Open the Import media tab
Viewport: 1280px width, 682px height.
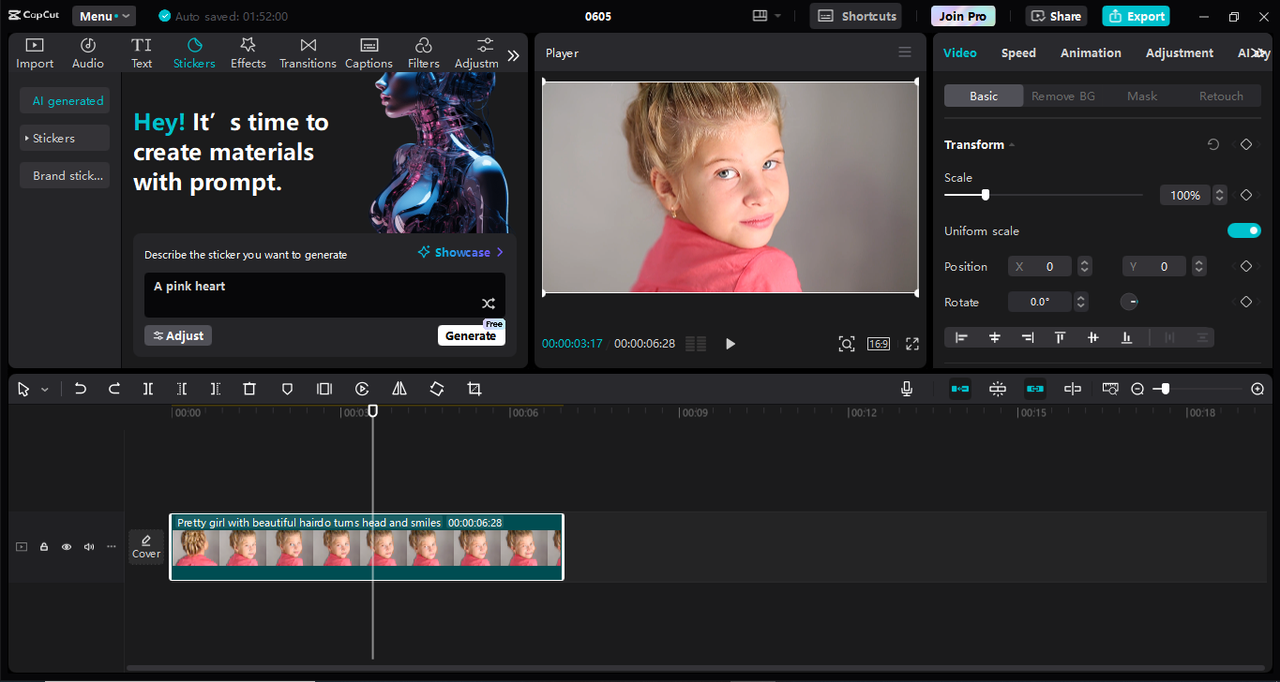pyautogui.click(x=35, y=53)
